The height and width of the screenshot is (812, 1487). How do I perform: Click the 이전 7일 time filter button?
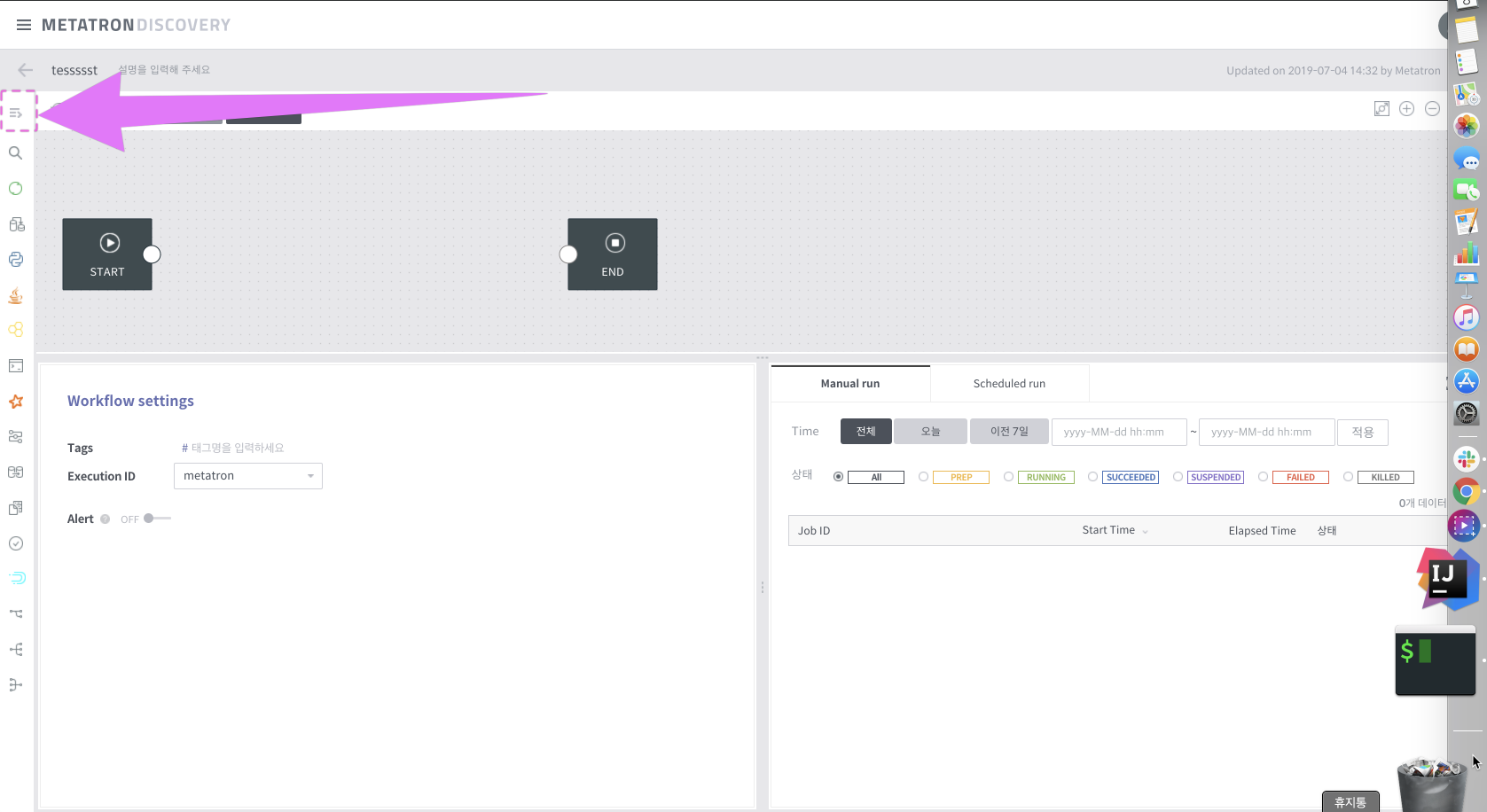pyautogui.click(x=1009, y=431)
